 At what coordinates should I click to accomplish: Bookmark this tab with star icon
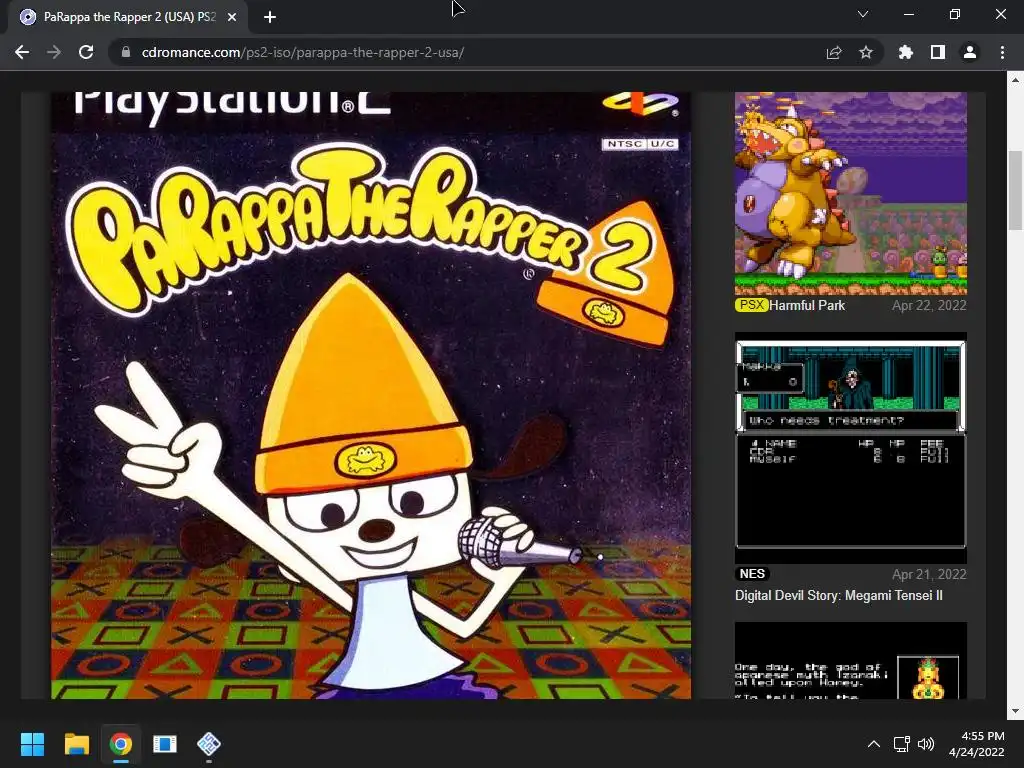point(866,52)
